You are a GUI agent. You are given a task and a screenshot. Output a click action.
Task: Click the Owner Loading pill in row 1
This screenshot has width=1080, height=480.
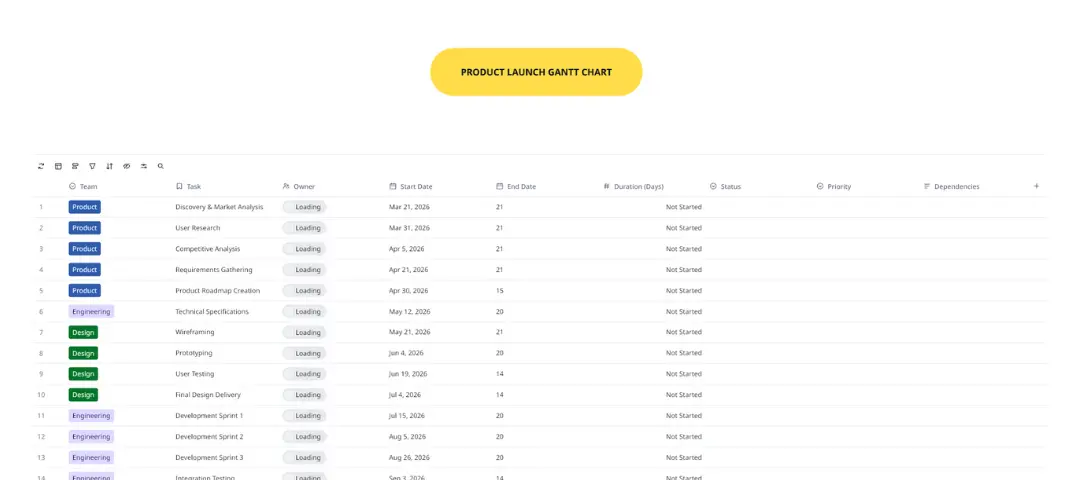click(304, 207)
